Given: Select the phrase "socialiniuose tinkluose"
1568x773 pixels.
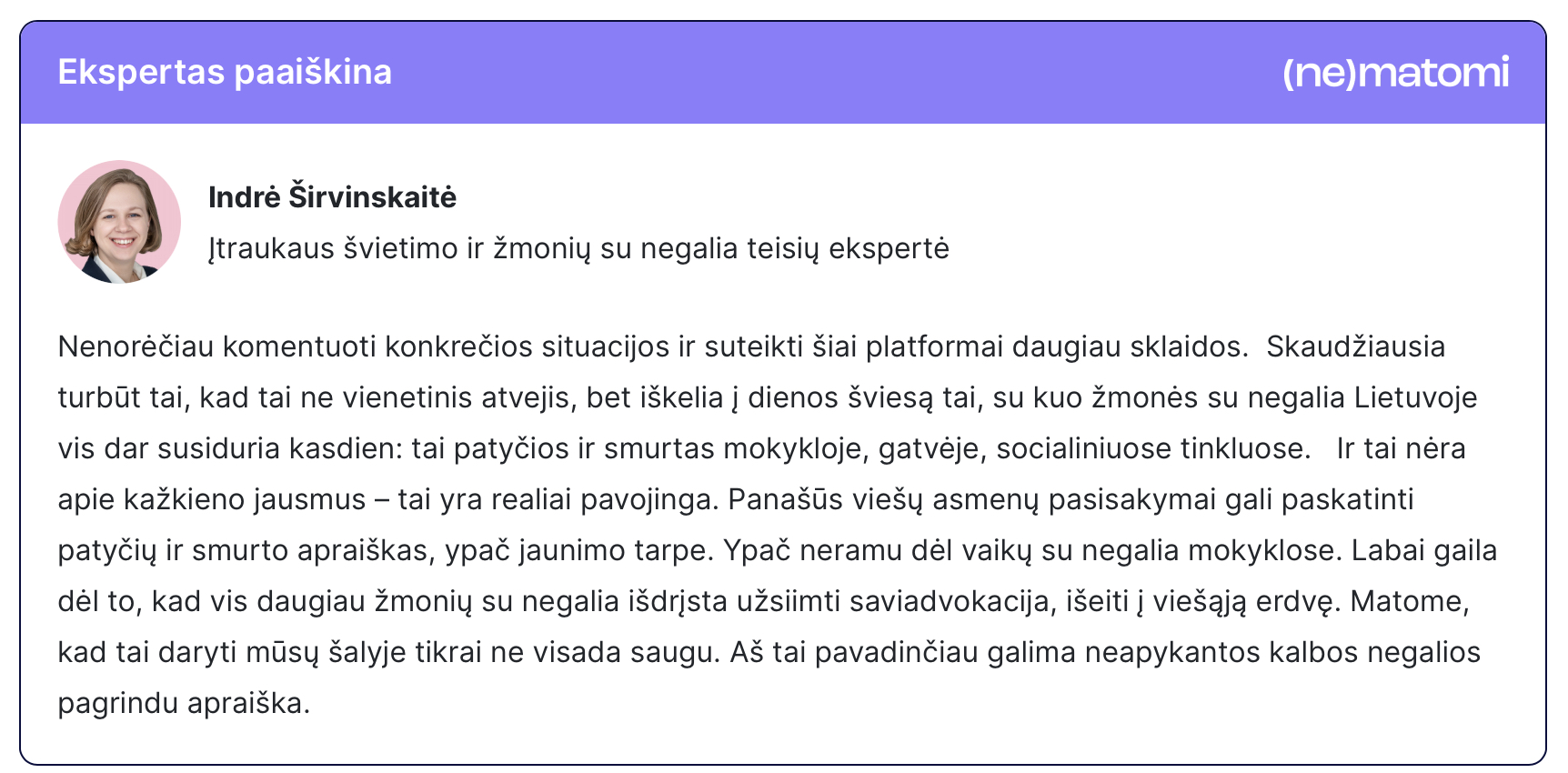Looking at the screenshot, I should click(1152, 448).
